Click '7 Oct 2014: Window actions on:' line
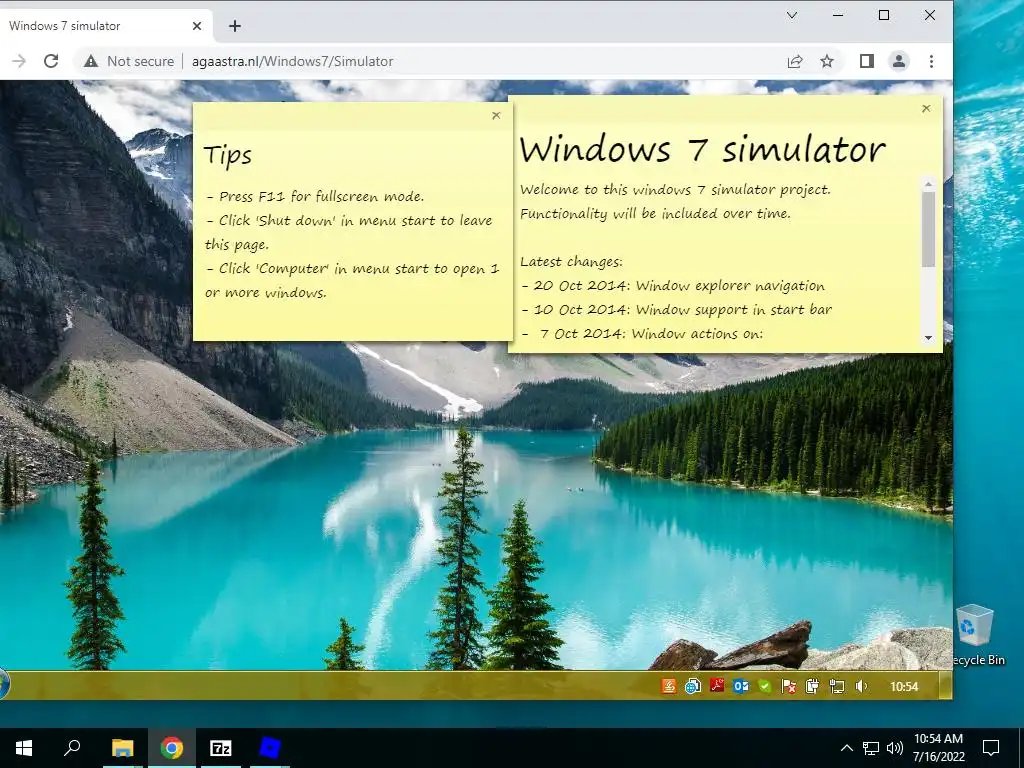The width and height of the screenshot is (1024, 768). [x=642, y=334]
